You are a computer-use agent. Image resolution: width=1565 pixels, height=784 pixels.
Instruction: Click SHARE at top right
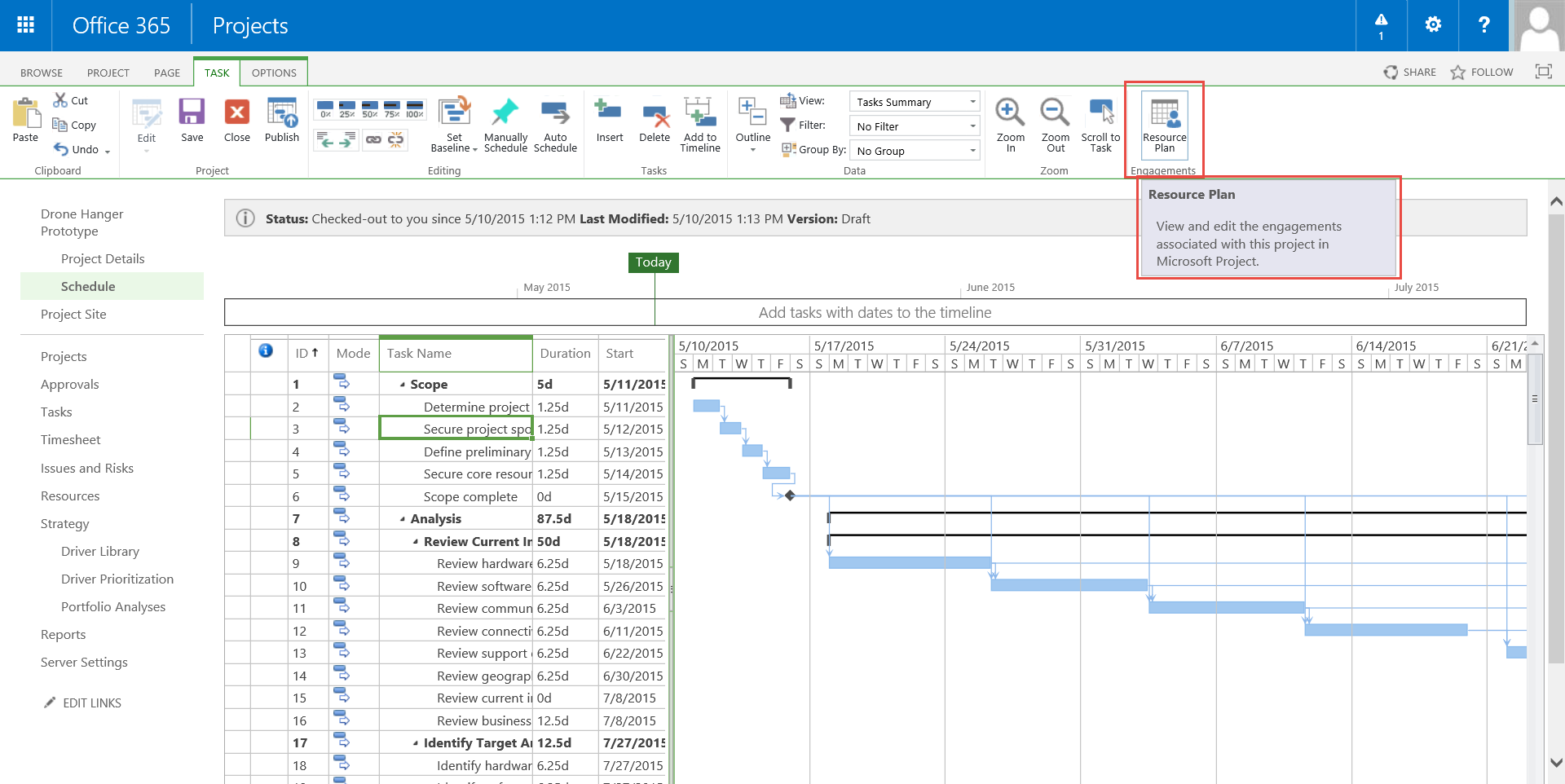[1410, 73]
